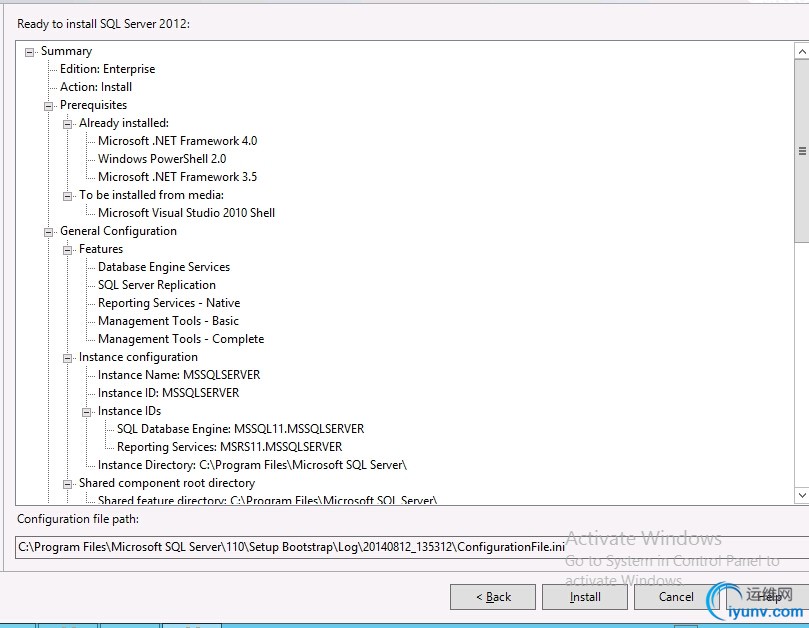Collapse the Summary tree node
The height and width of the screenshot is (628, 809).
click(x=29, y=52)
